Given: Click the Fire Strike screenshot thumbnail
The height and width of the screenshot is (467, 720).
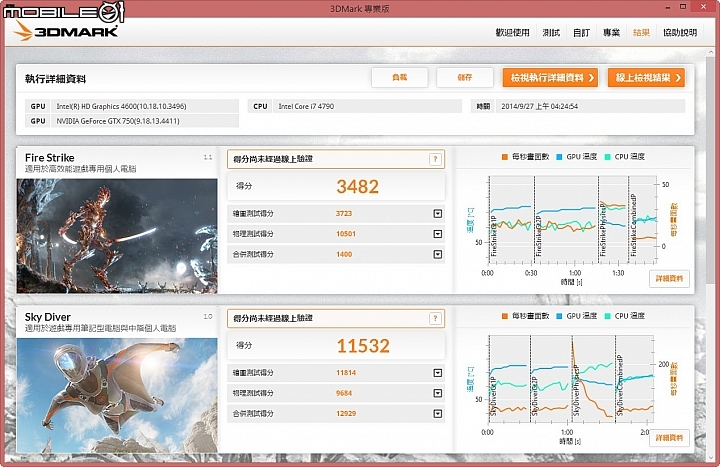Looking at the screenshot, I should [x=117, y=236].
